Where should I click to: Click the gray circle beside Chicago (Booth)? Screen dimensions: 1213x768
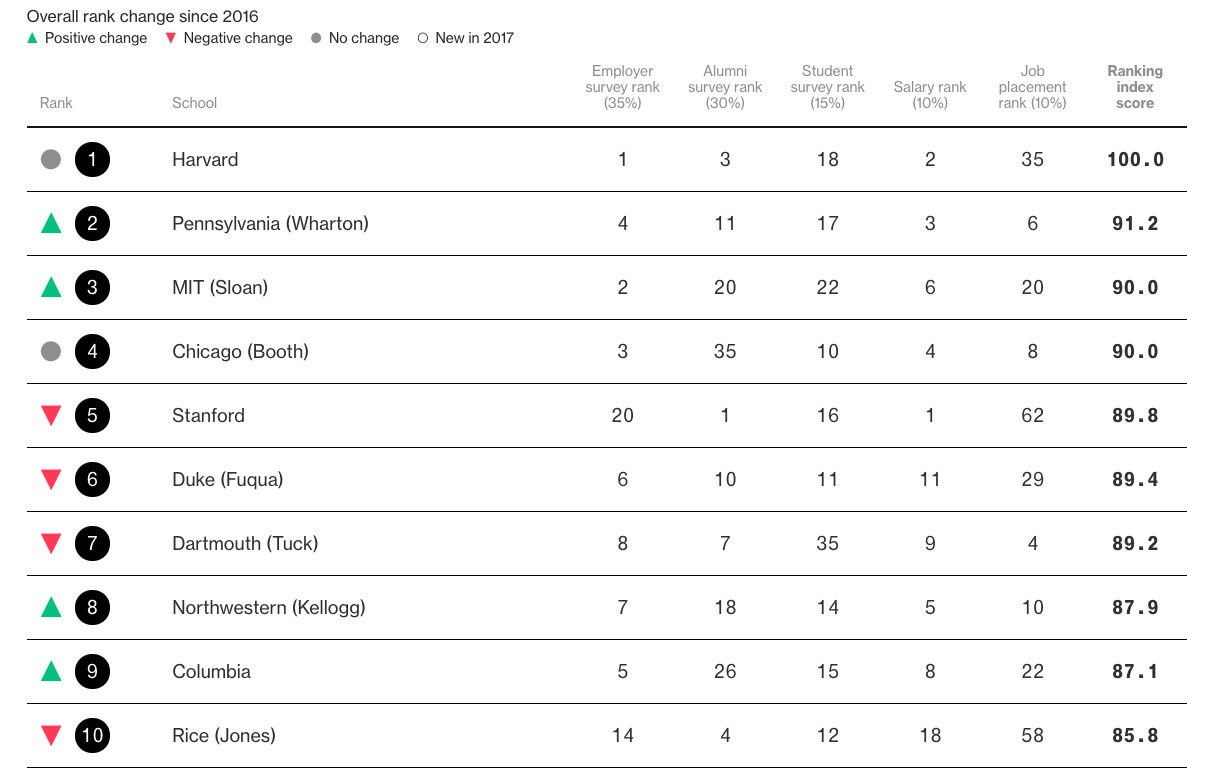click(51, 352)
